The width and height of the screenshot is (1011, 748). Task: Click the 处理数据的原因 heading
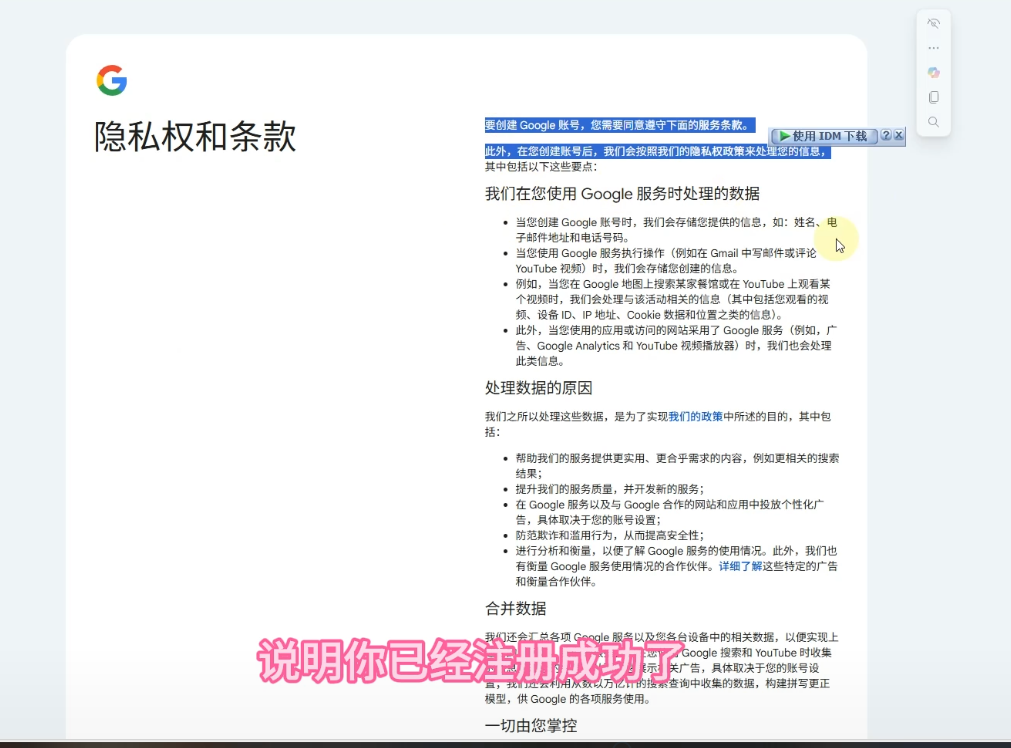(x=538, y=388)
